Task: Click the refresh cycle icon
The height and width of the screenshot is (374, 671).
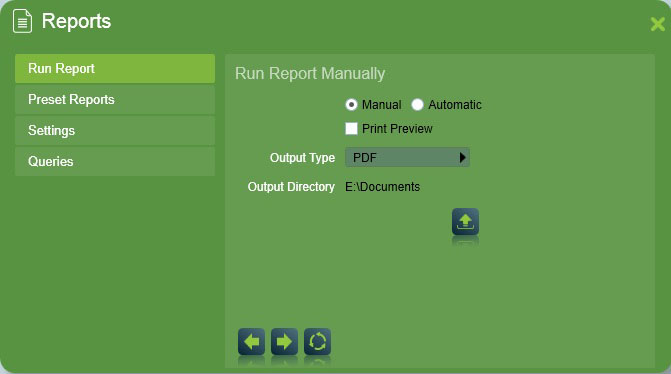Action: click(x=317, y=341)
